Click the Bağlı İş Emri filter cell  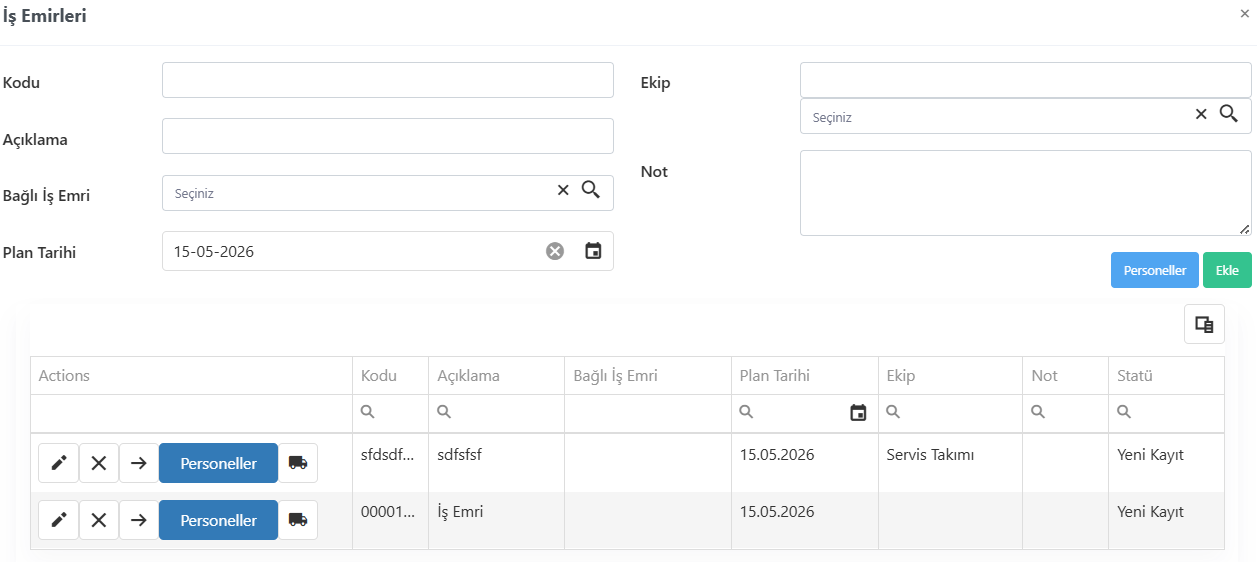pyautogui.click(x=648, y=413)
